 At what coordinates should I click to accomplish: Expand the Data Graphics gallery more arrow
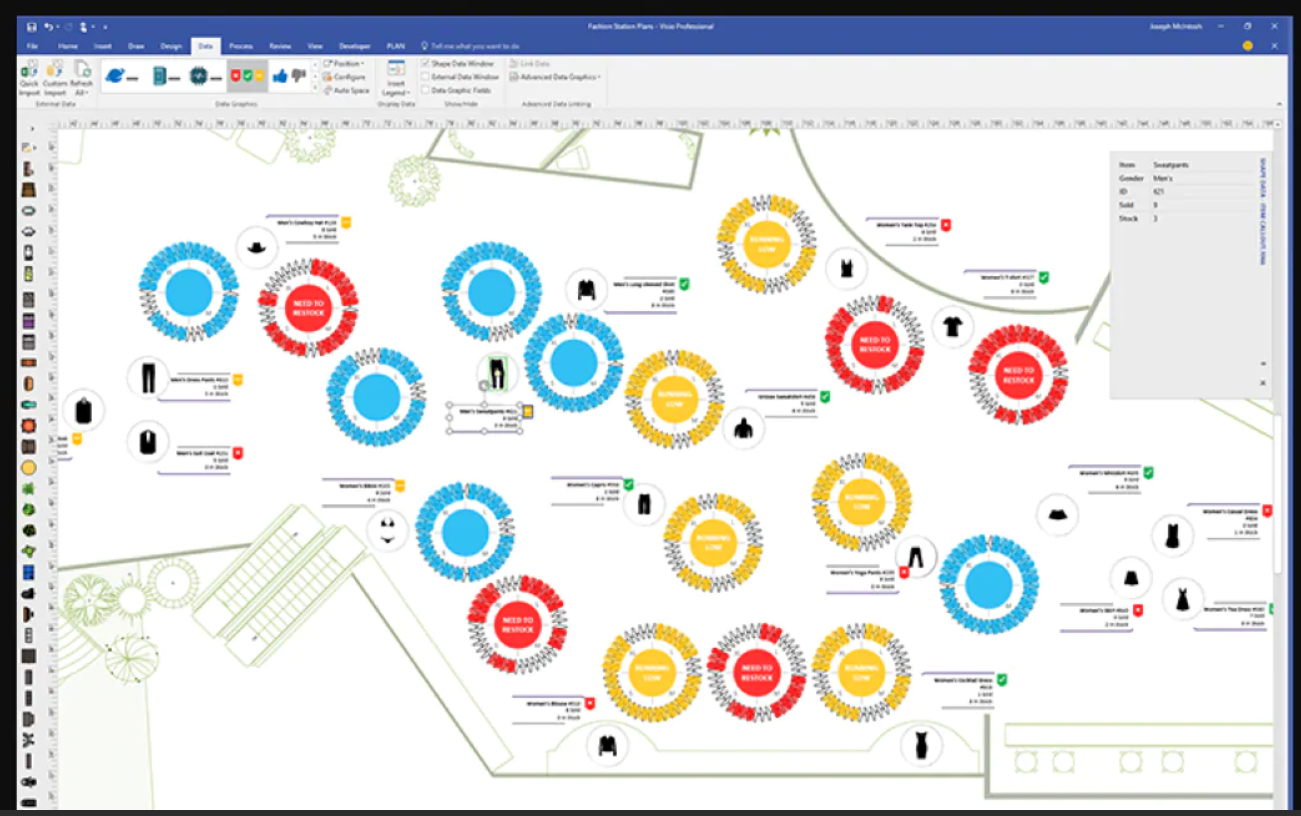pos(314,88)
